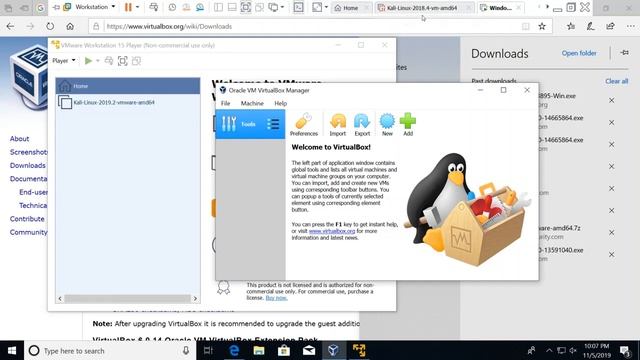Remove the 13591040.exe download entry
Image resolution: width=640 pixels, height=360 pixels.
[x=611, y=254]
